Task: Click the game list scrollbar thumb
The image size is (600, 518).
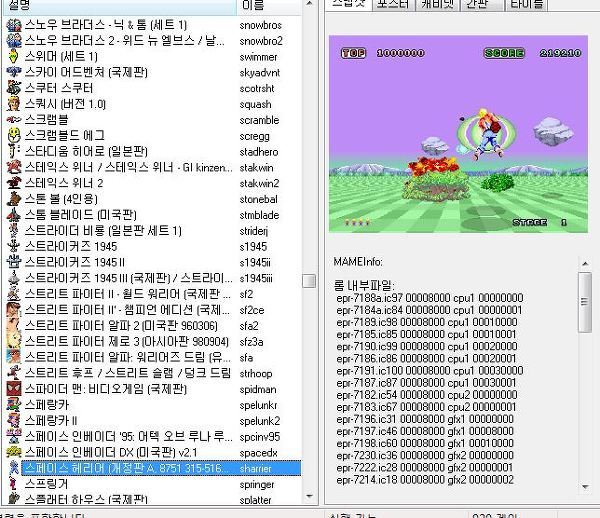Action: [x=309, y=281]
